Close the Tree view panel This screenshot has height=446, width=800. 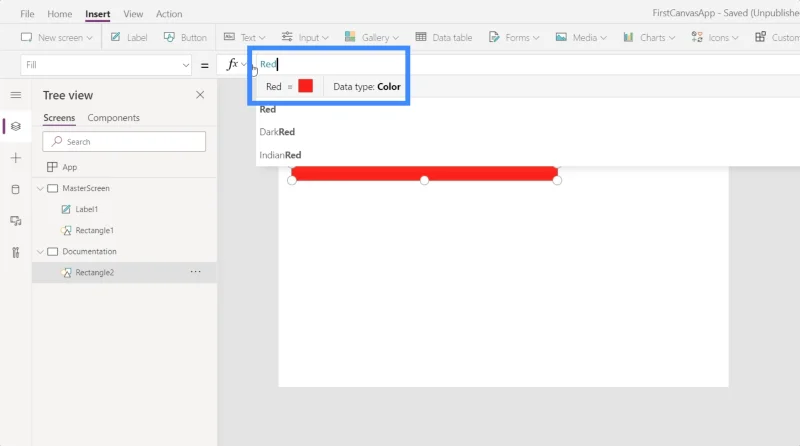pos(200,95)
